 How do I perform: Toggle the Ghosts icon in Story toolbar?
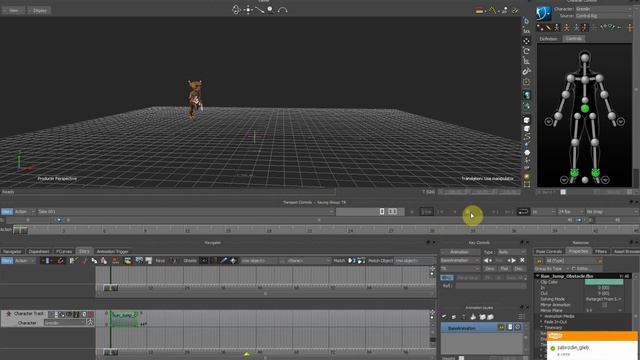point(204,260)
